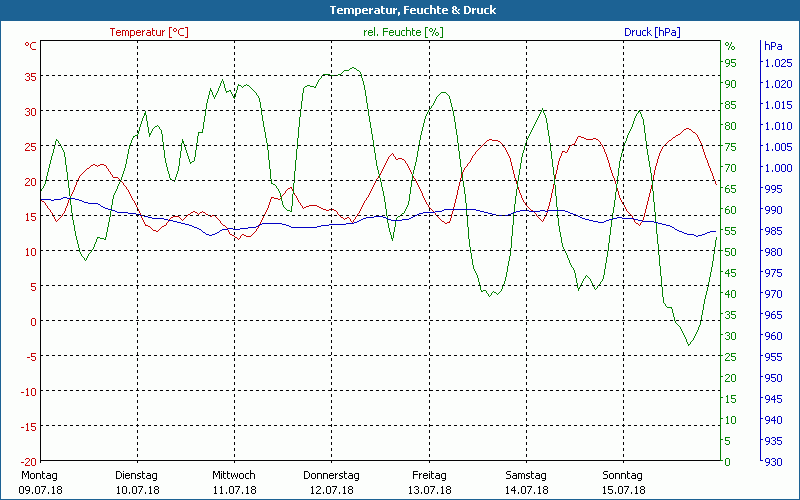Click the date '10.07.18'
Viewport: 800px width, 500px height.
pyautogui.click(x=137, y=490)
